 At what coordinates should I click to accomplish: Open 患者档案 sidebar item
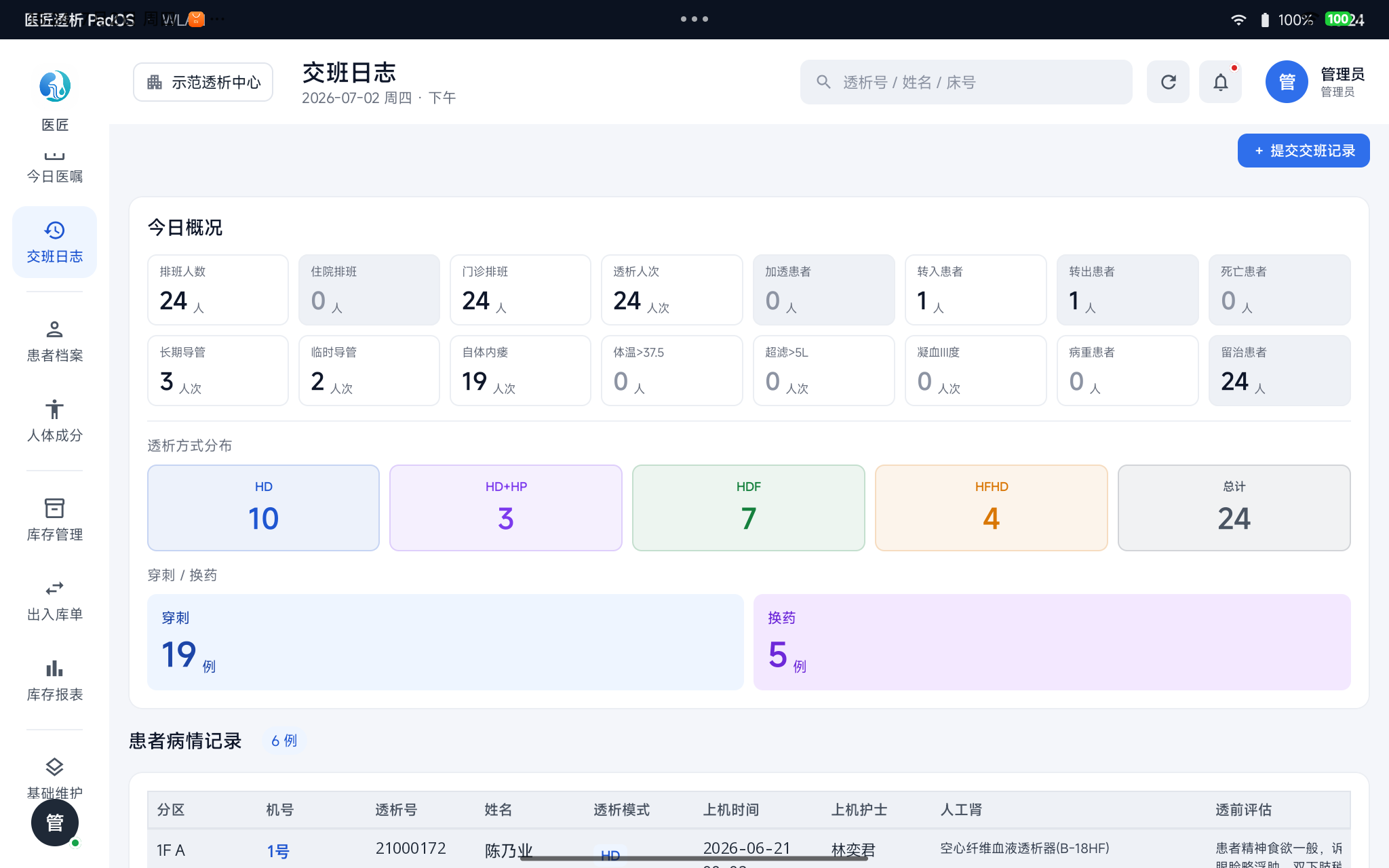point(54,341)
